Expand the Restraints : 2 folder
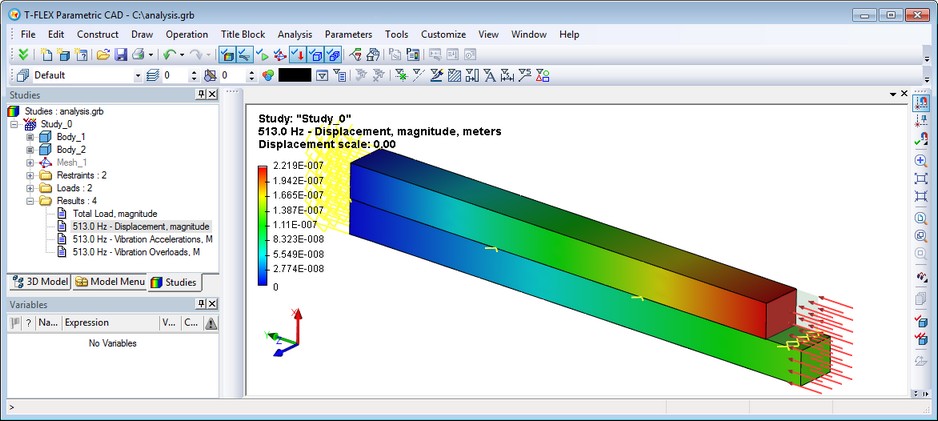The width and height of the screenshot is (938, 421). pos(30,175)
